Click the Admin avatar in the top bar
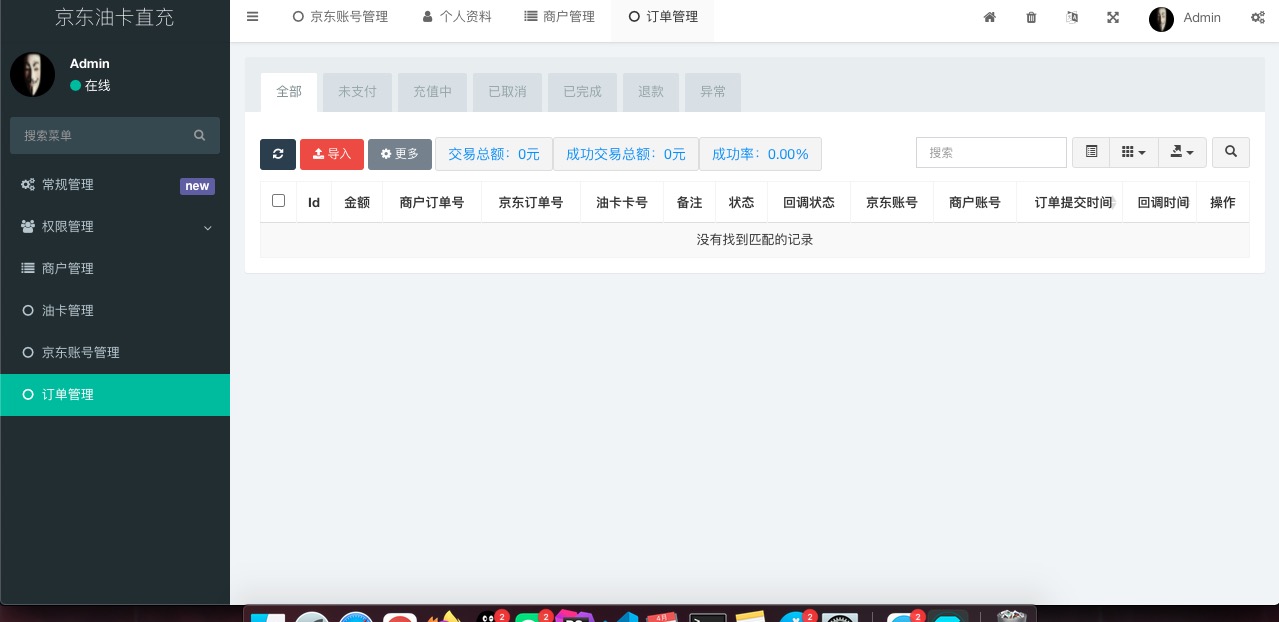Viewport: 1279px width, 622px height. click(1161, 19)
